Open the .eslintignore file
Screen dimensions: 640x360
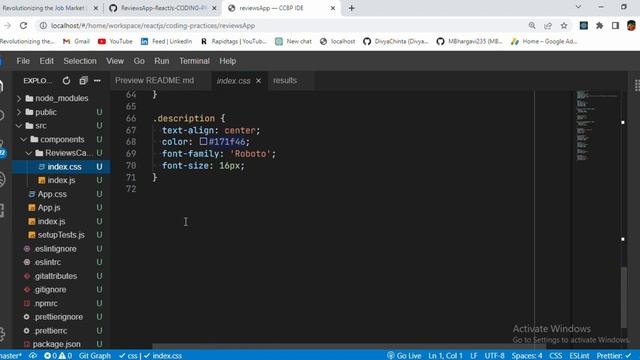pyautogui.click(x=55, y=249)
